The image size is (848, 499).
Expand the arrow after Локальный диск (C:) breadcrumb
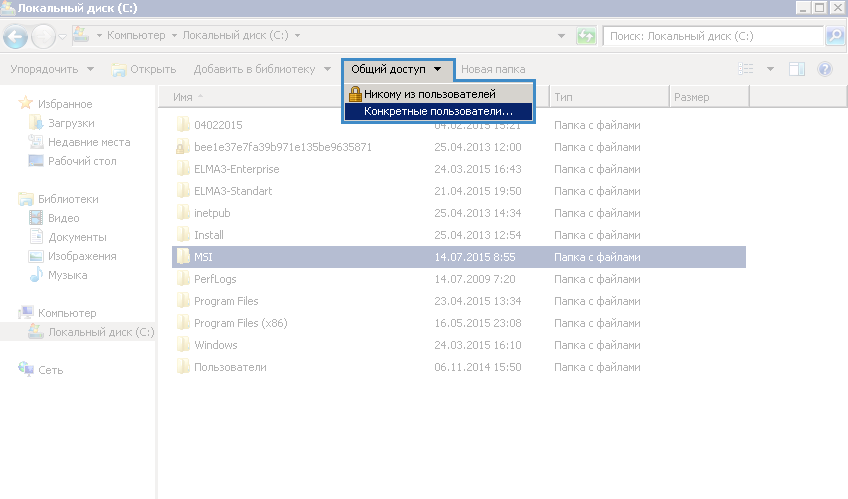coord(297,36)
